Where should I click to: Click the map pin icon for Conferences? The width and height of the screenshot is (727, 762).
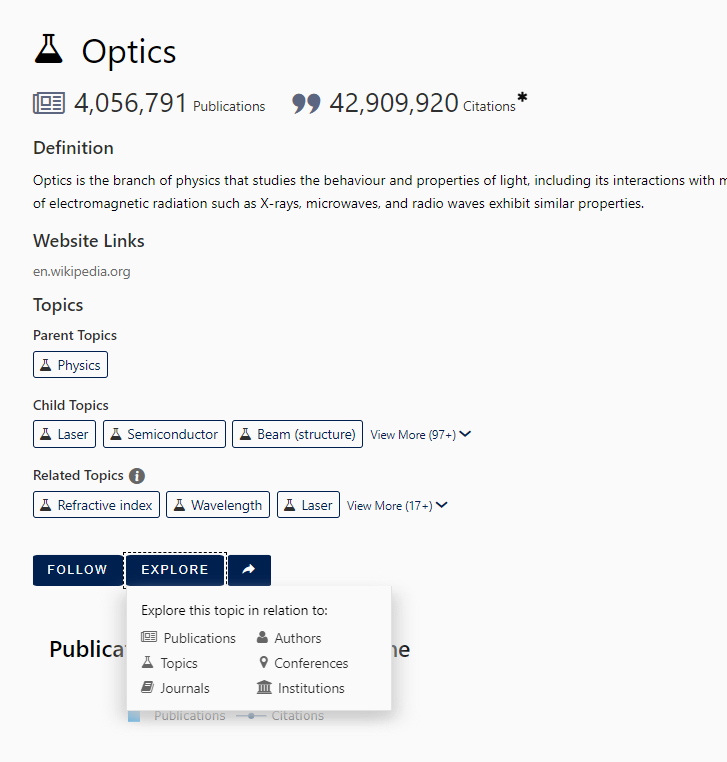263,663
